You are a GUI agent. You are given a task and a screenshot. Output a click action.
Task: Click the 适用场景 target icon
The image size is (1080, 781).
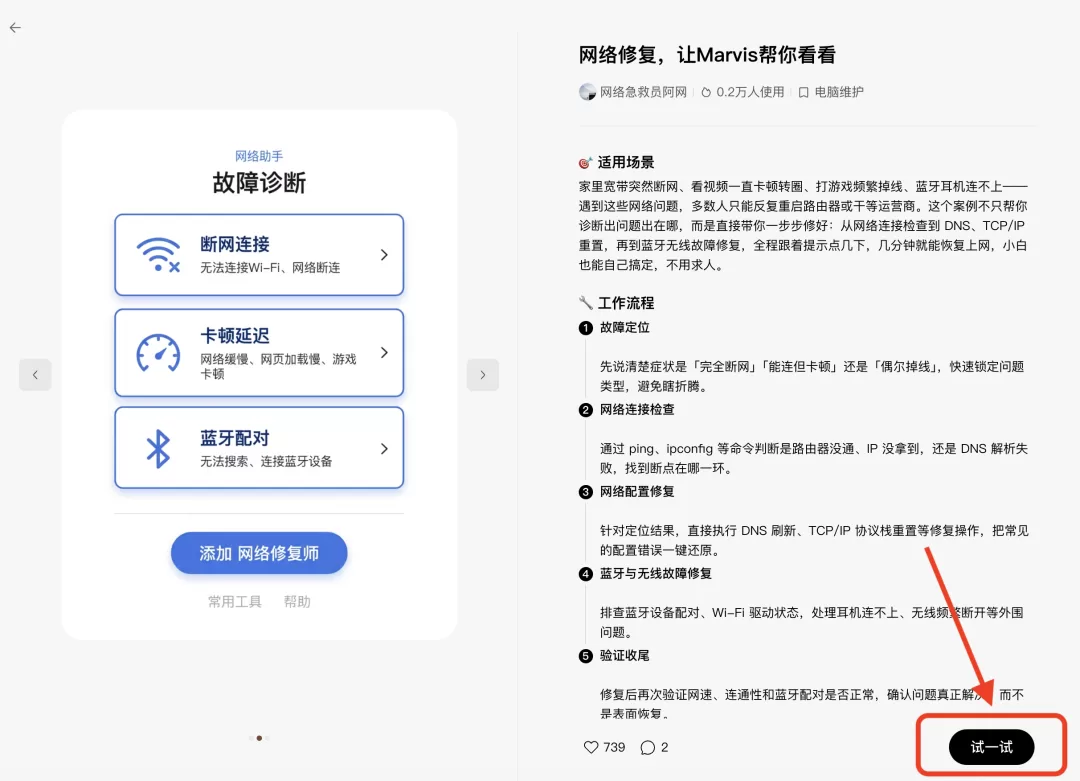[x=585, y=163]
